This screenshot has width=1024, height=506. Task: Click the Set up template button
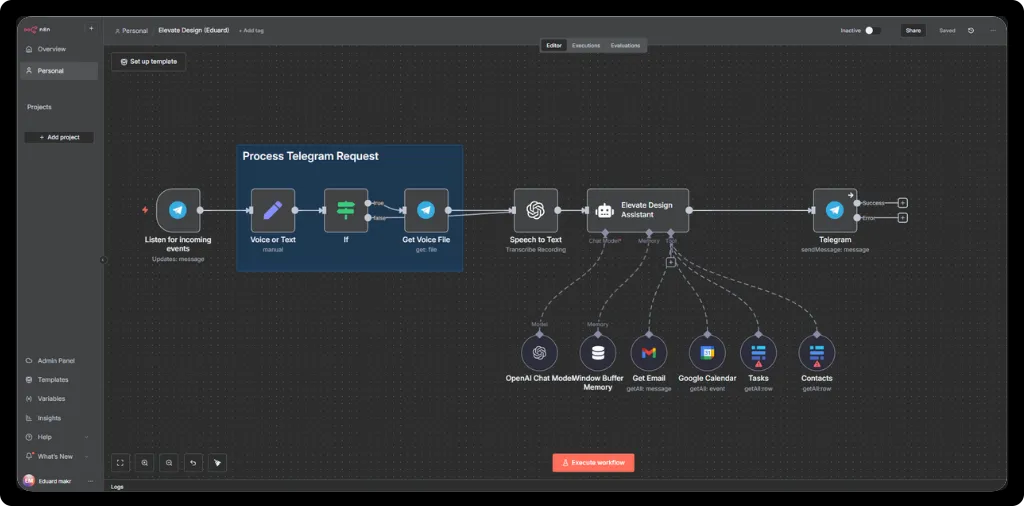tap(148, 61)
